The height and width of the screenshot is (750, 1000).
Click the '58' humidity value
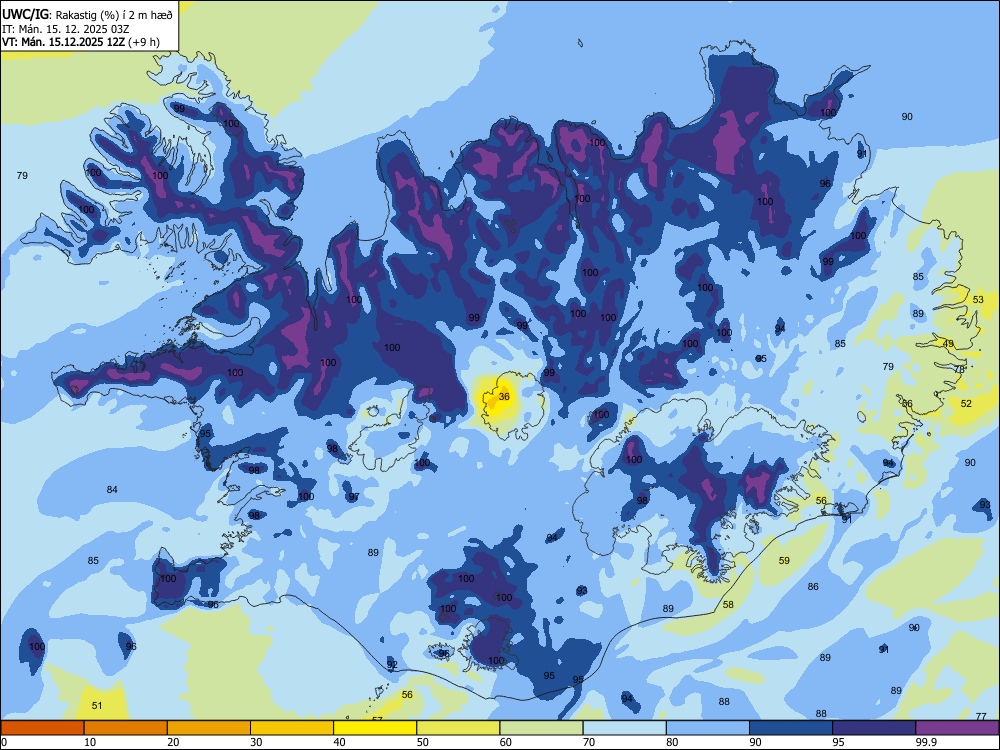tap(728, 605)
